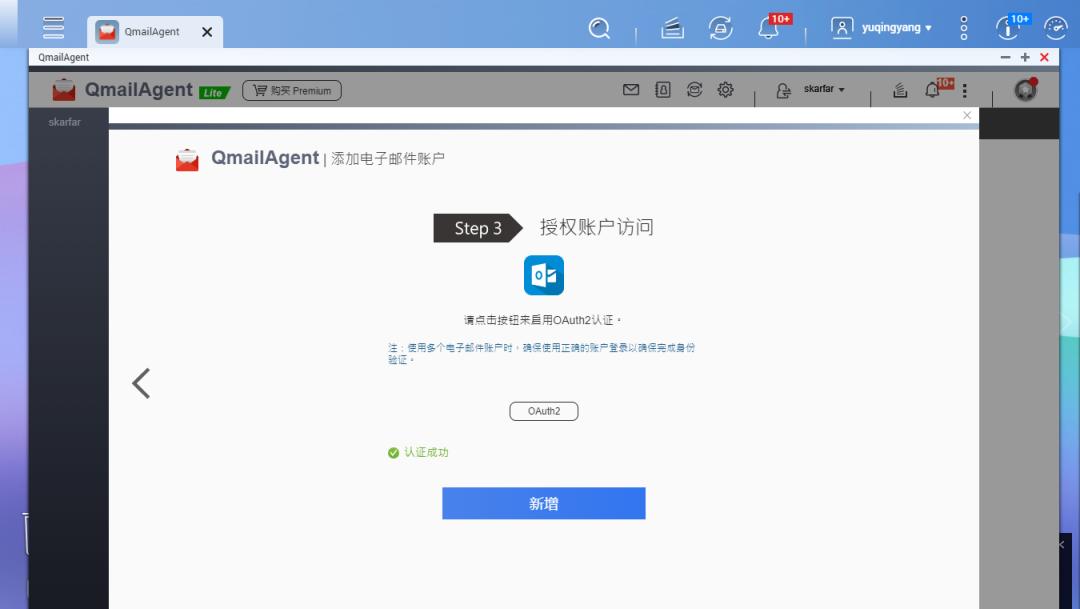Open the main menu hamburger icon
This screenshot has height=609, width=1080.
click(52, 27)
